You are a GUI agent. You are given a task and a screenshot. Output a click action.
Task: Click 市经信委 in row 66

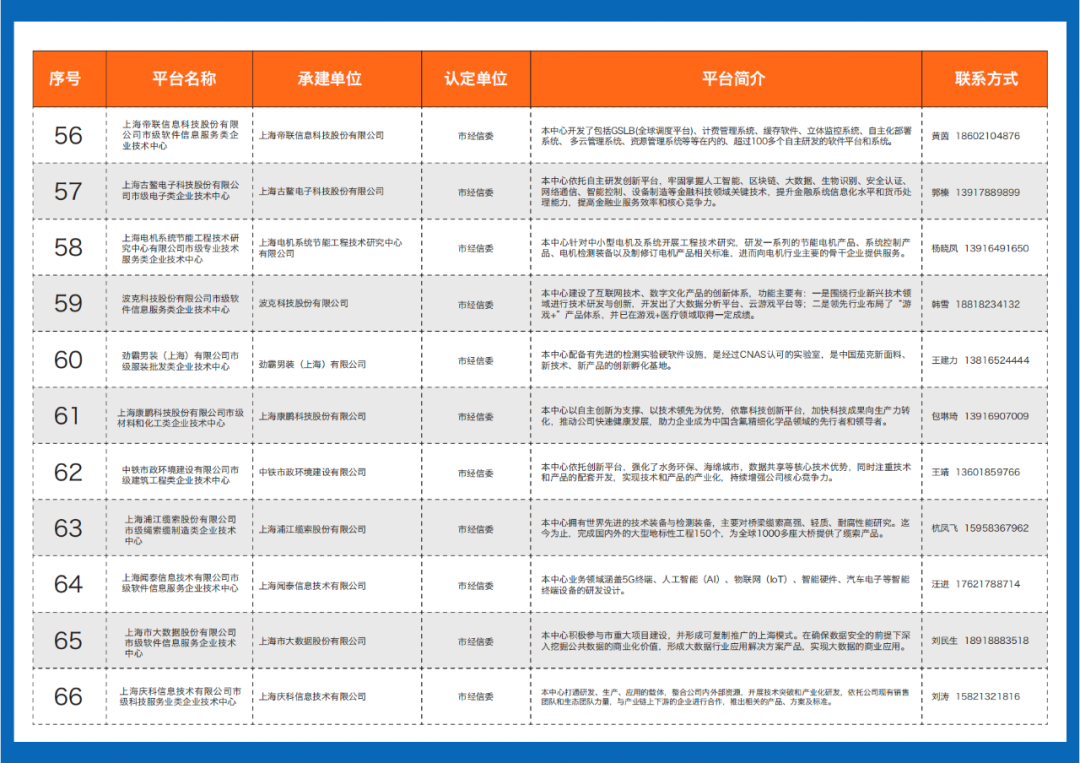(x=476, y=697)
